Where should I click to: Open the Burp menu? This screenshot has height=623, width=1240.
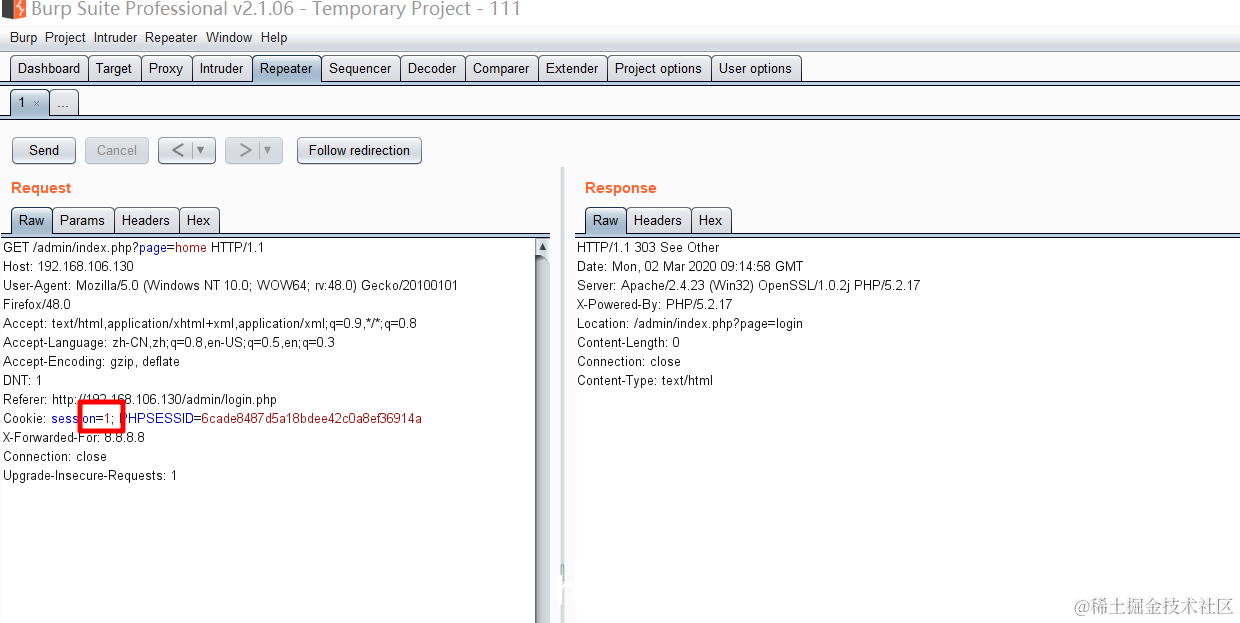[23, 37]
